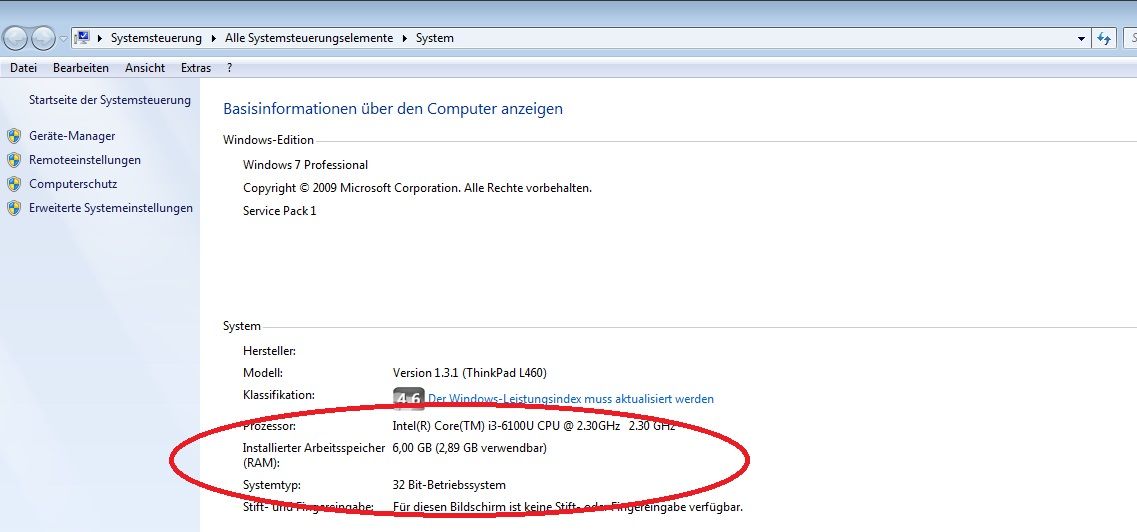Screen dimensions: 1137x532
Task: Select Systemsteuerung in the breadcrumb path
Action: pyautogui.click(x=156, y=38)
